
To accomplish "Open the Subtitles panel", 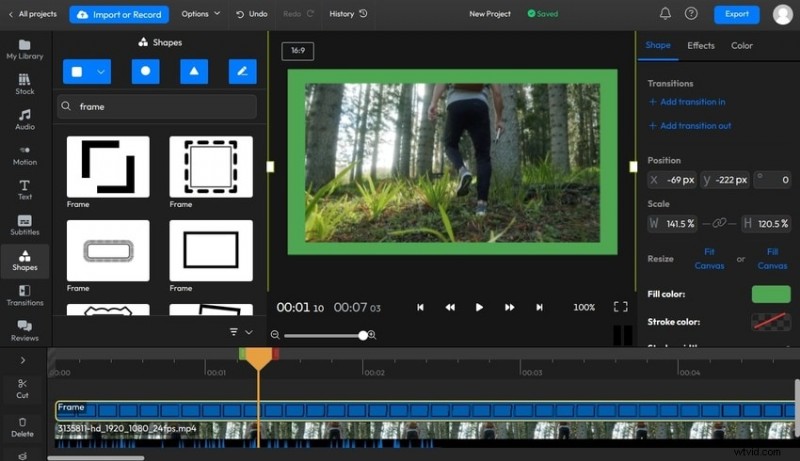I will 24,225.
